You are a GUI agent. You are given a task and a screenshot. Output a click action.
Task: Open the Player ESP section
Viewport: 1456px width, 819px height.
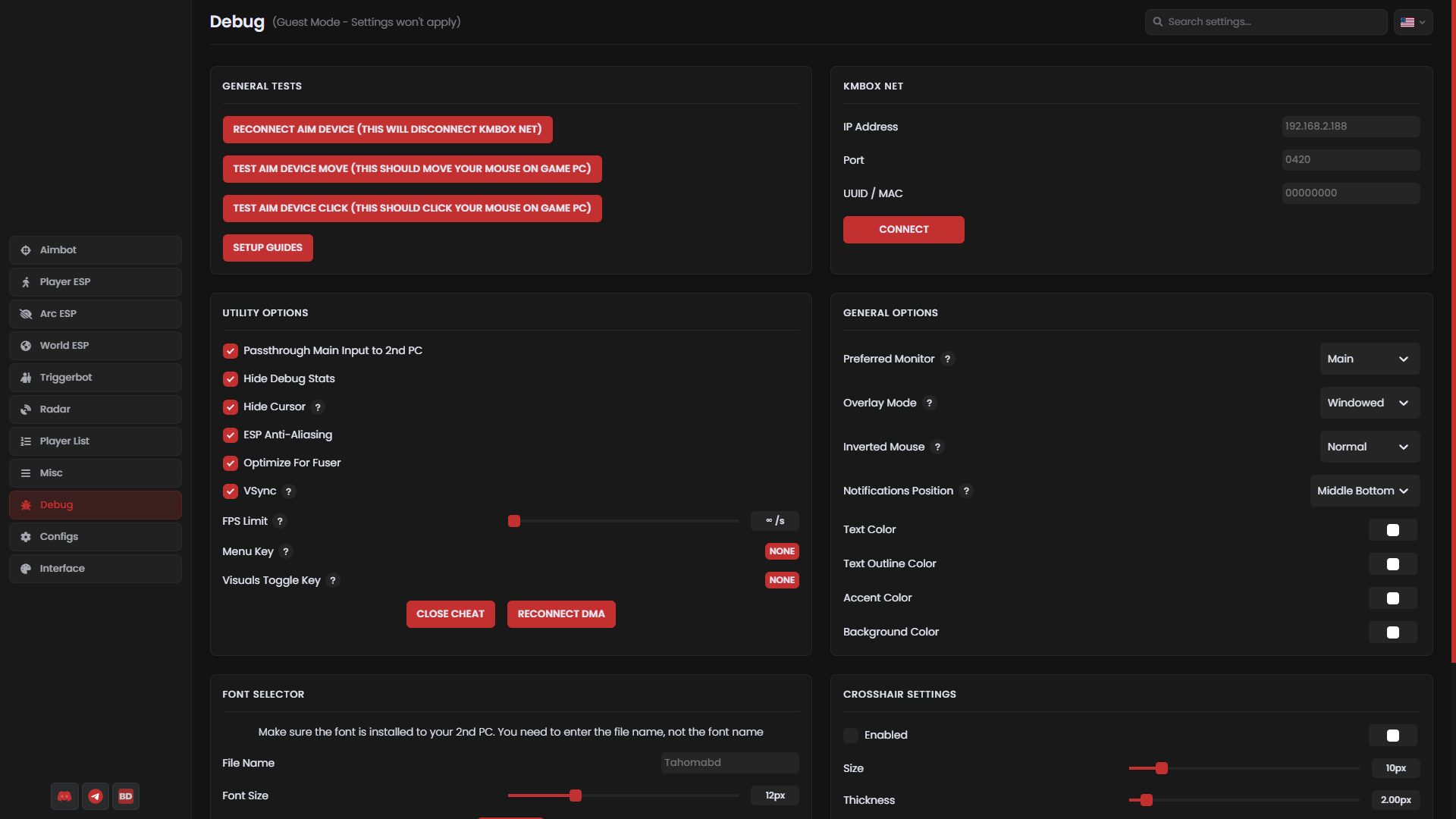[x=96, y=282]
